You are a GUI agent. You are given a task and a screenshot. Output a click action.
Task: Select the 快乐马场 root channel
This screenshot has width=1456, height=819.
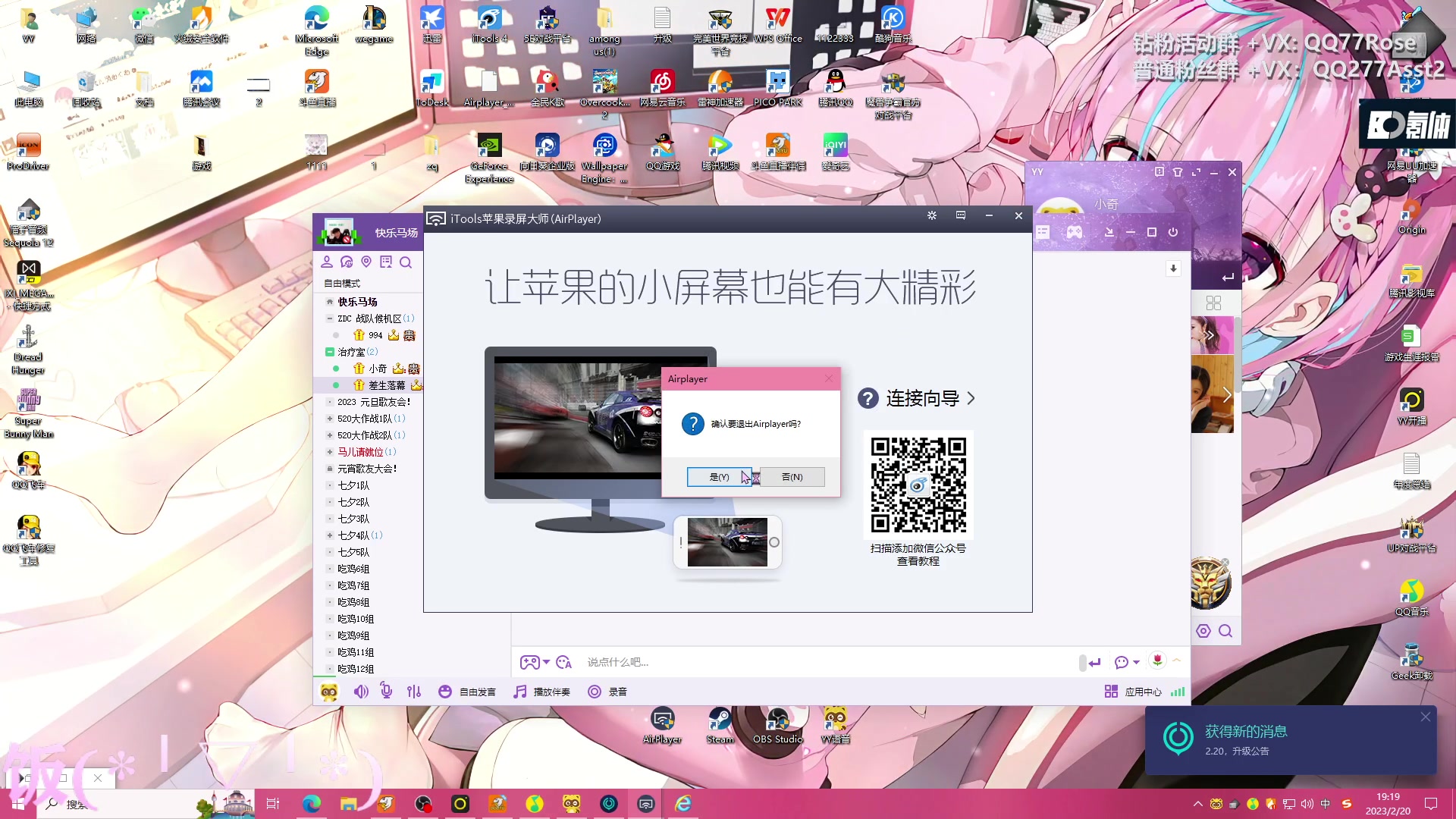tap(358, 302)
